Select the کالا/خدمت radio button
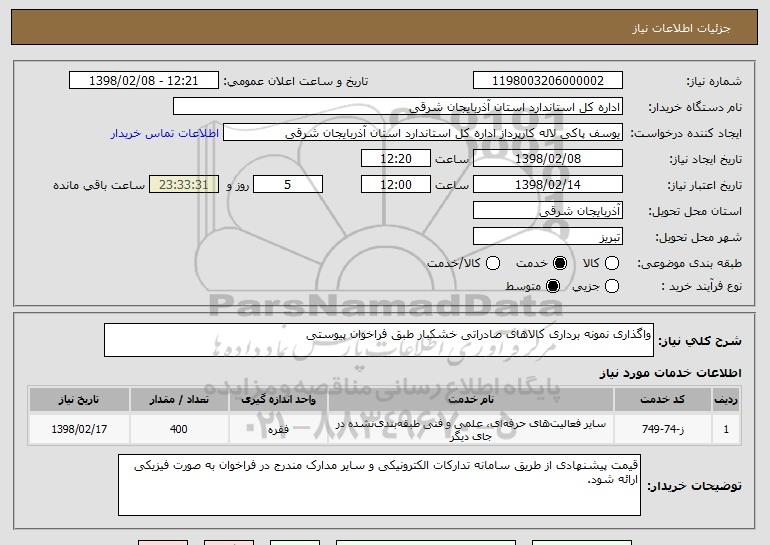The image size is (770, 545). point(493,263)
